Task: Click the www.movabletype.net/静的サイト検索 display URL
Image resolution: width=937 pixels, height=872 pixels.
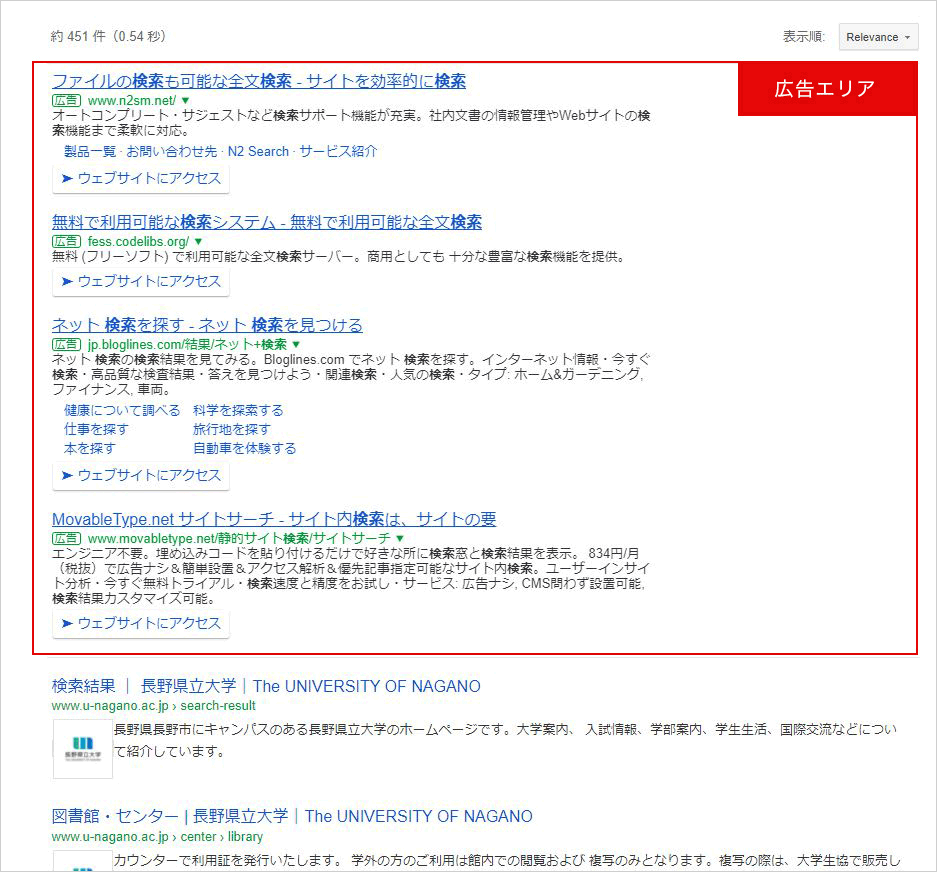Action: (239, 539)
